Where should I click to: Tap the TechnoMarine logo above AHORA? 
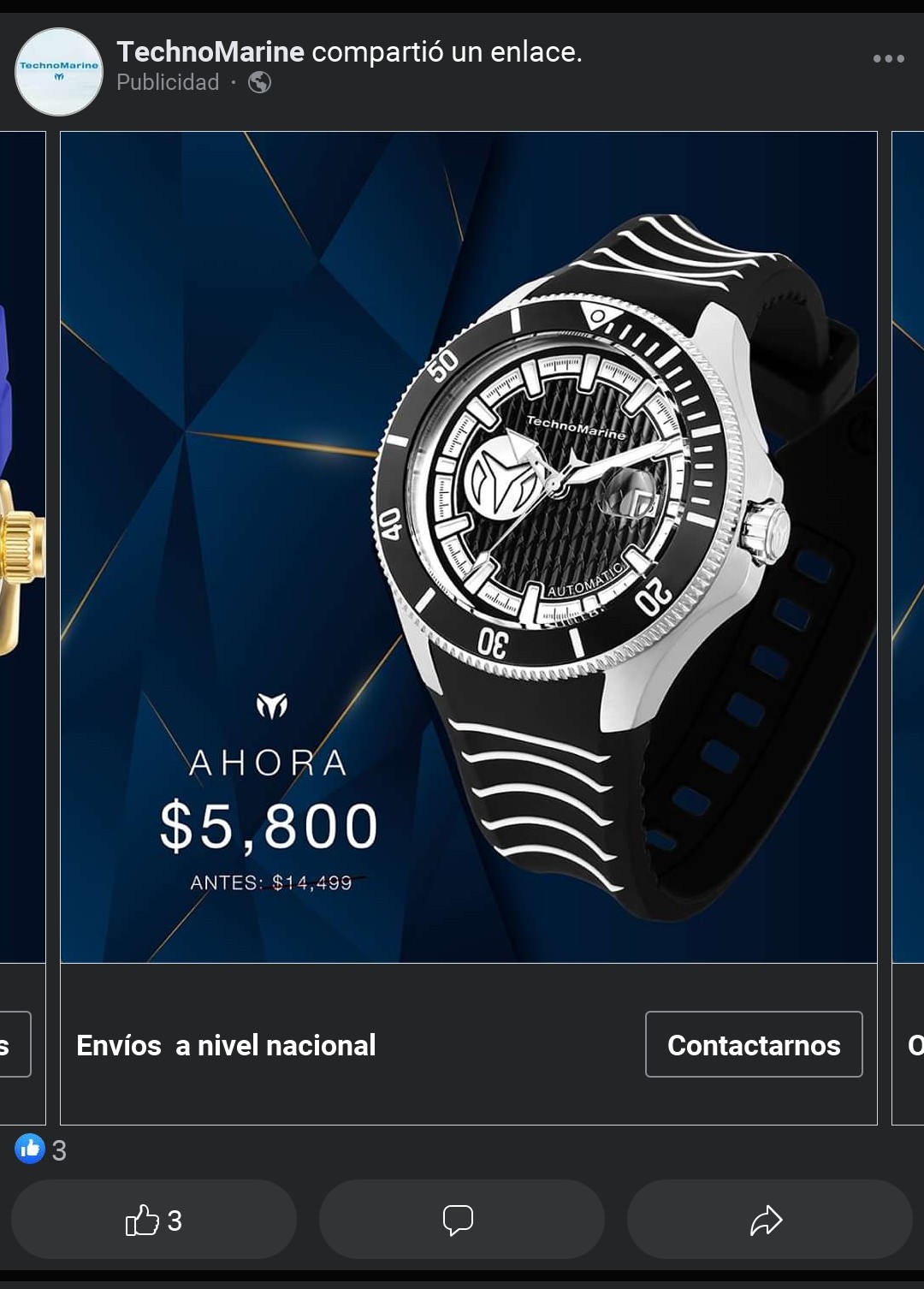[272, 706]
